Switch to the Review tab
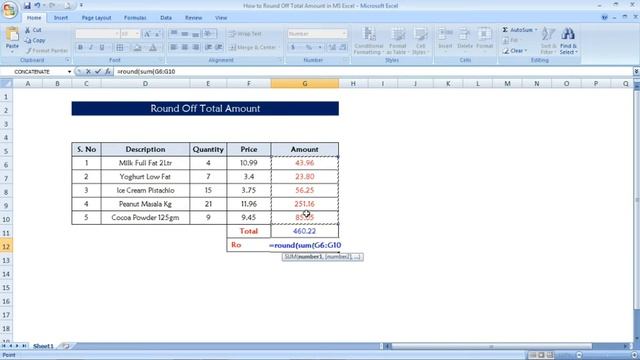Viewport: 640px width, 360px height. pyautogui.click(x=193, y=18)
